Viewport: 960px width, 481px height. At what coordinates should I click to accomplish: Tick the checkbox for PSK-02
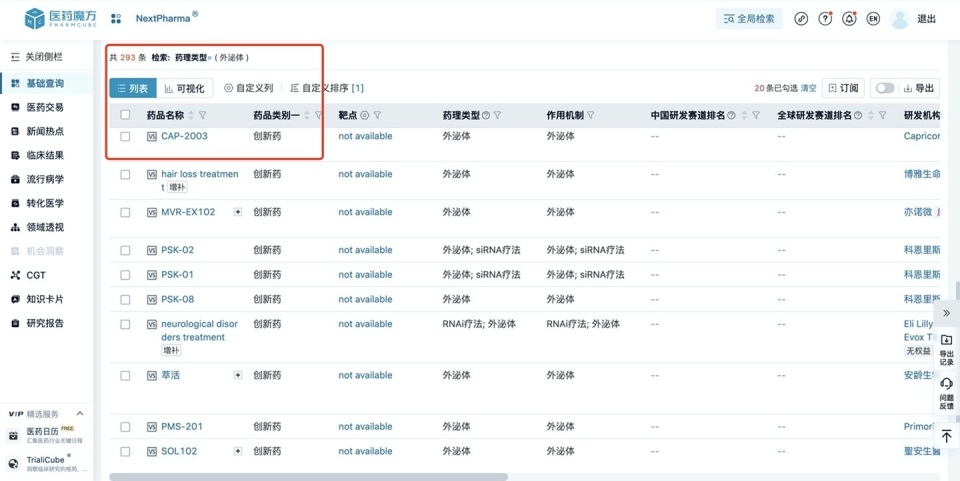coord(126,250)
